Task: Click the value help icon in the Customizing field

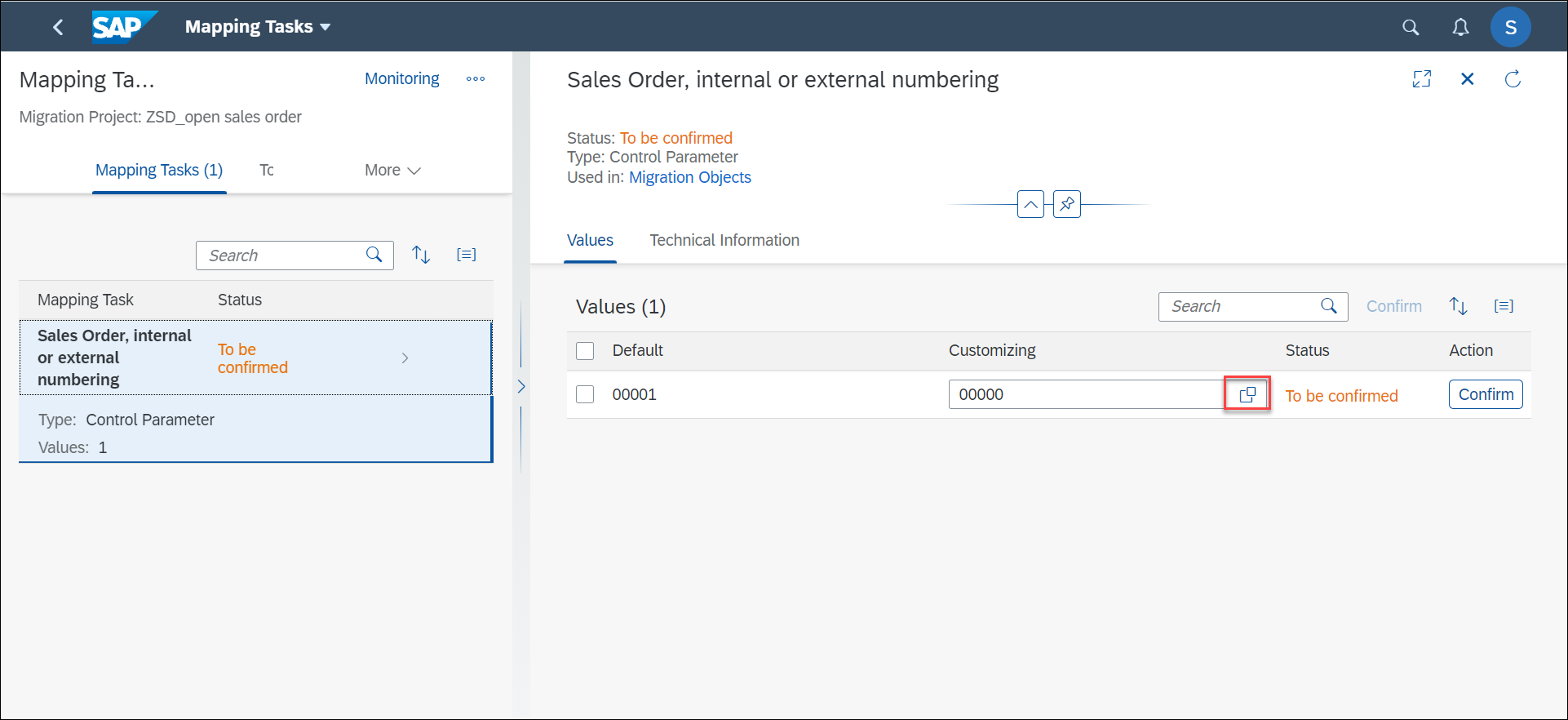Action: click(x=1247, y=394)
